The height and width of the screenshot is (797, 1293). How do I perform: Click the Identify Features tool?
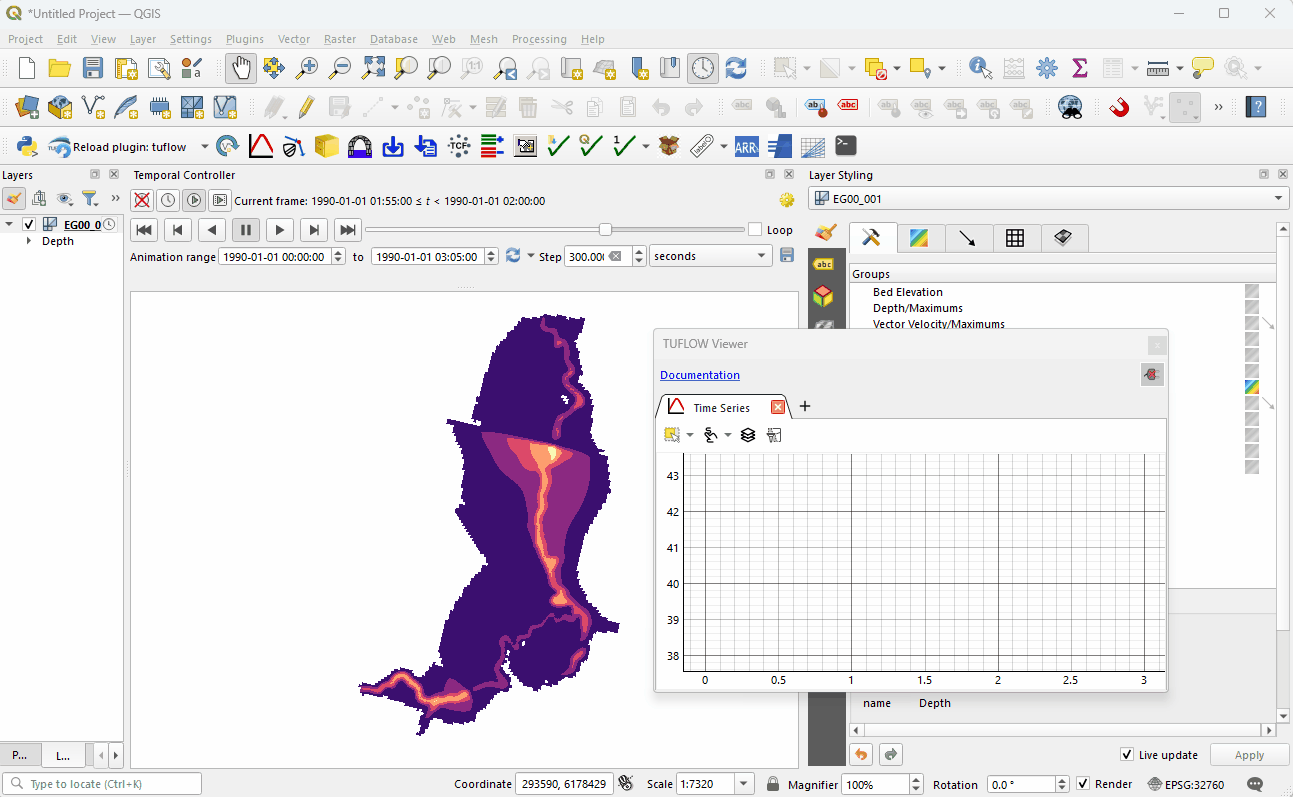(x=981, y=68)
